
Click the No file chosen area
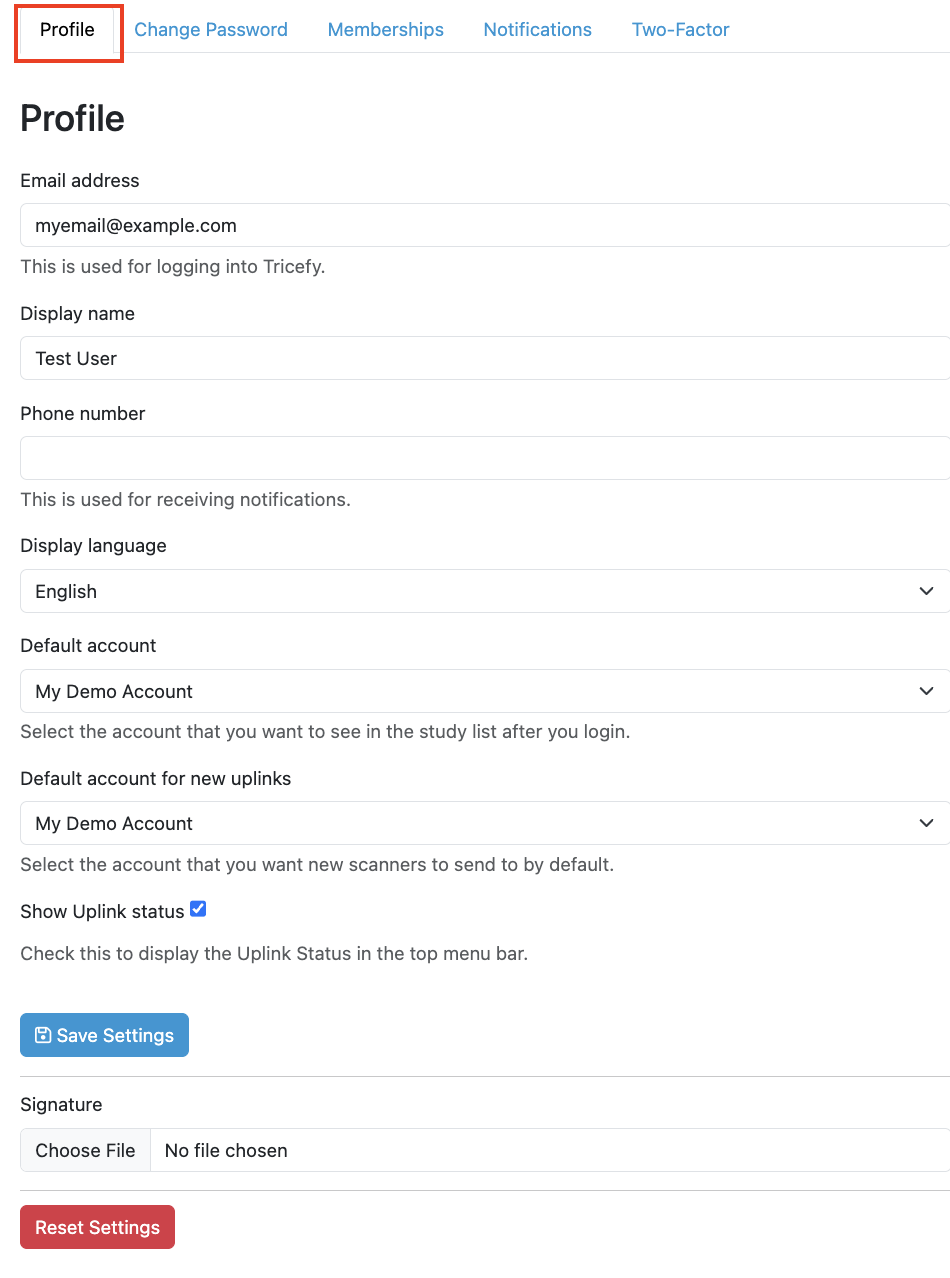(226, 1150)
